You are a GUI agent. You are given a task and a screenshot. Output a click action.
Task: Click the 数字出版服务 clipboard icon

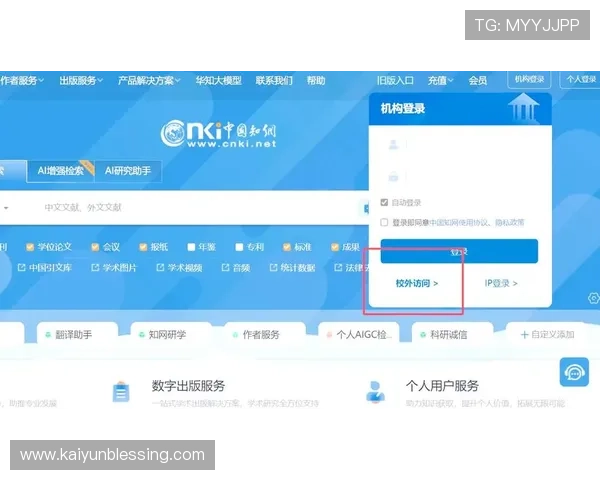click(x=121, y=392)
